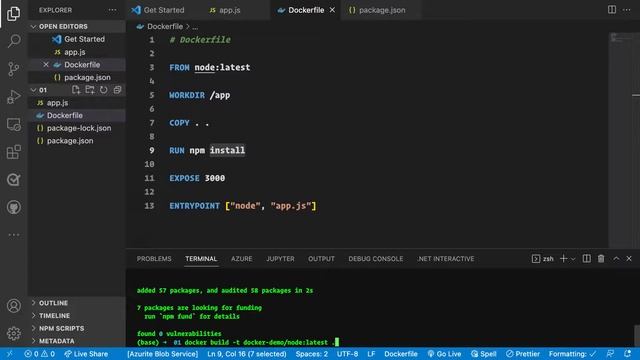
Task: Open the Problems panel tab
Action: (x=154, y=258)
